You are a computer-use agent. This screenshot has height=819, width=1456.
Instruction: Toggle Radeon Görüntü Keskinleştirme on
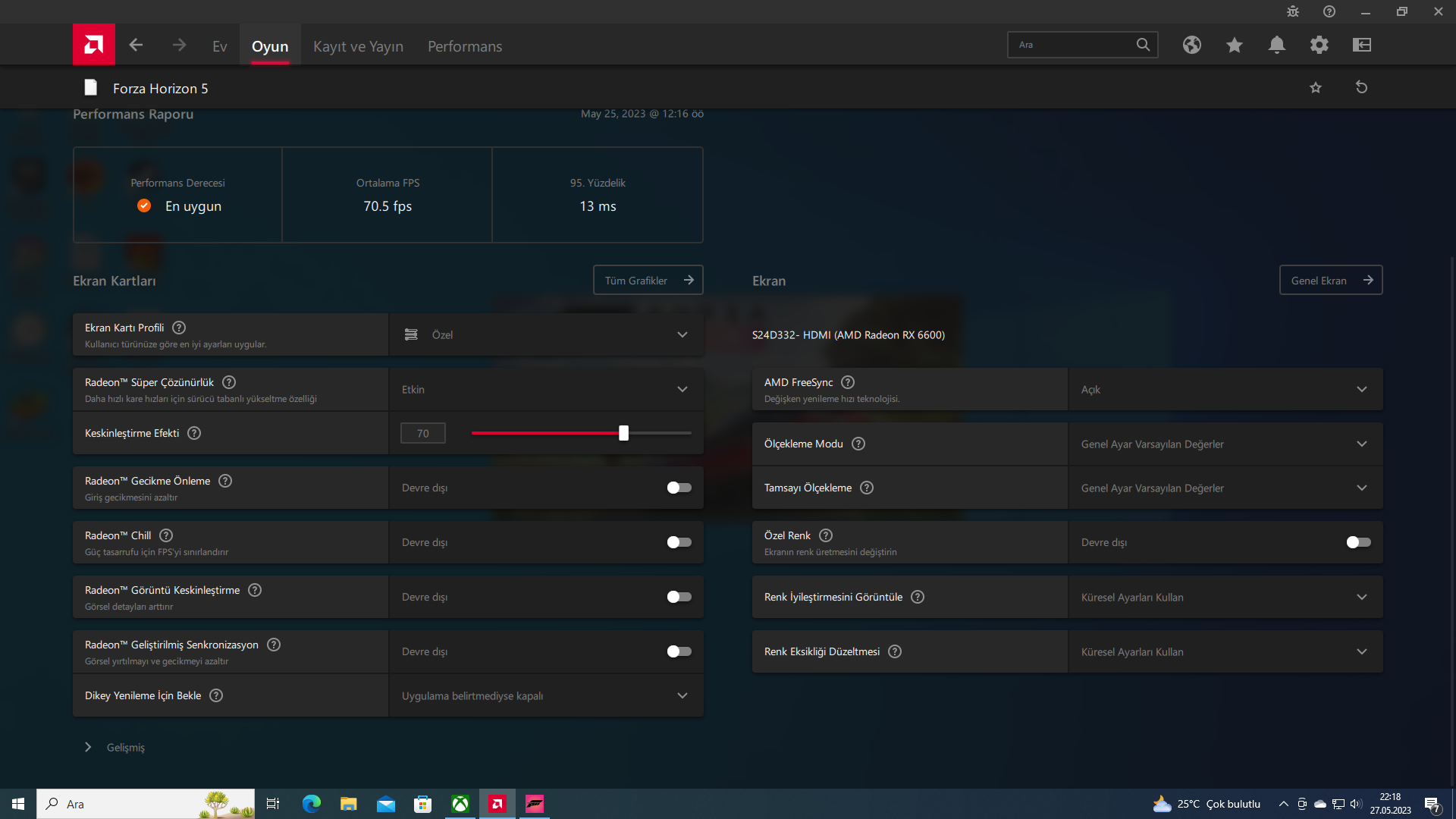tap(679, 597)
